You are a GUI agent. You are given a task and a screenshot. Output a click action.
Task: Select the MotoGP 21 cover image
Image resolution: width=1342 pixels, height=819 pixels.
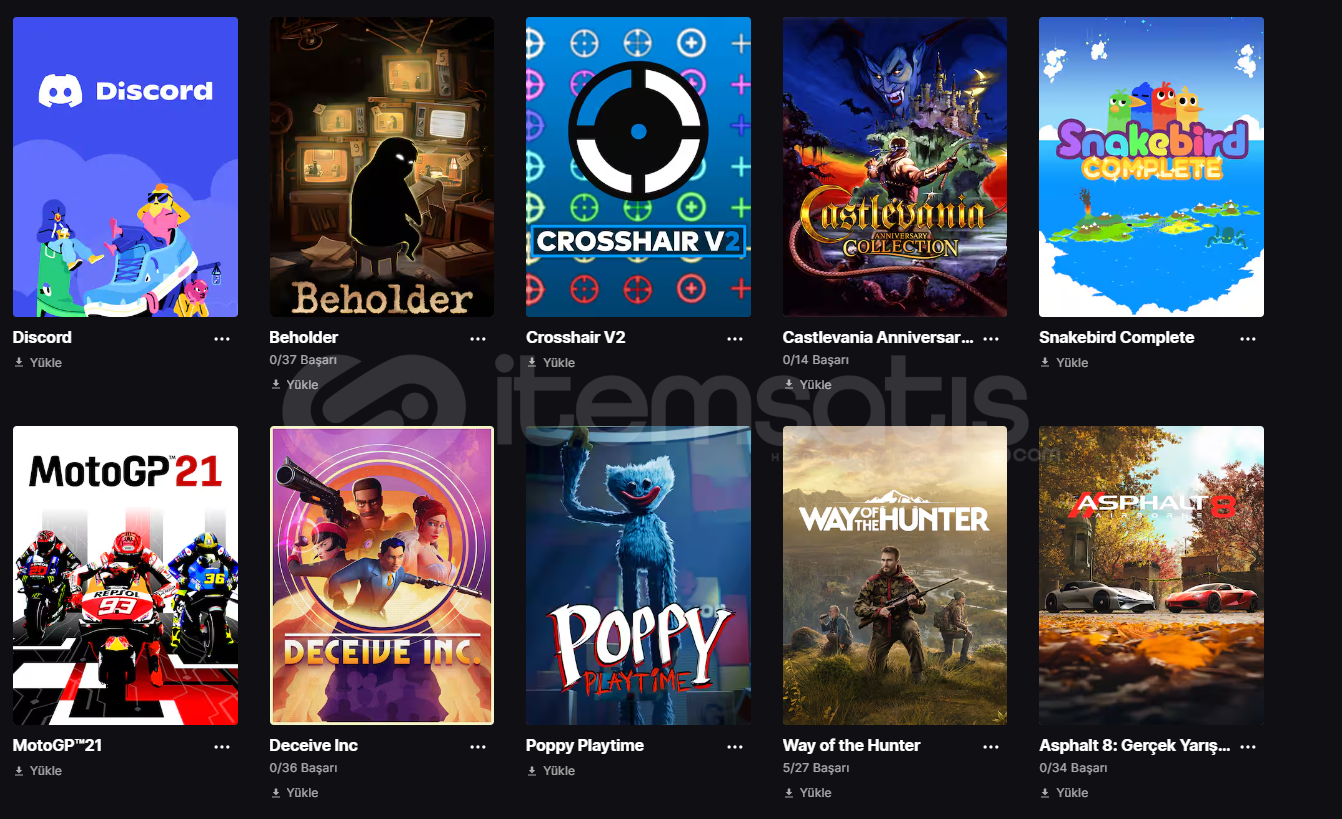(125, 575)
